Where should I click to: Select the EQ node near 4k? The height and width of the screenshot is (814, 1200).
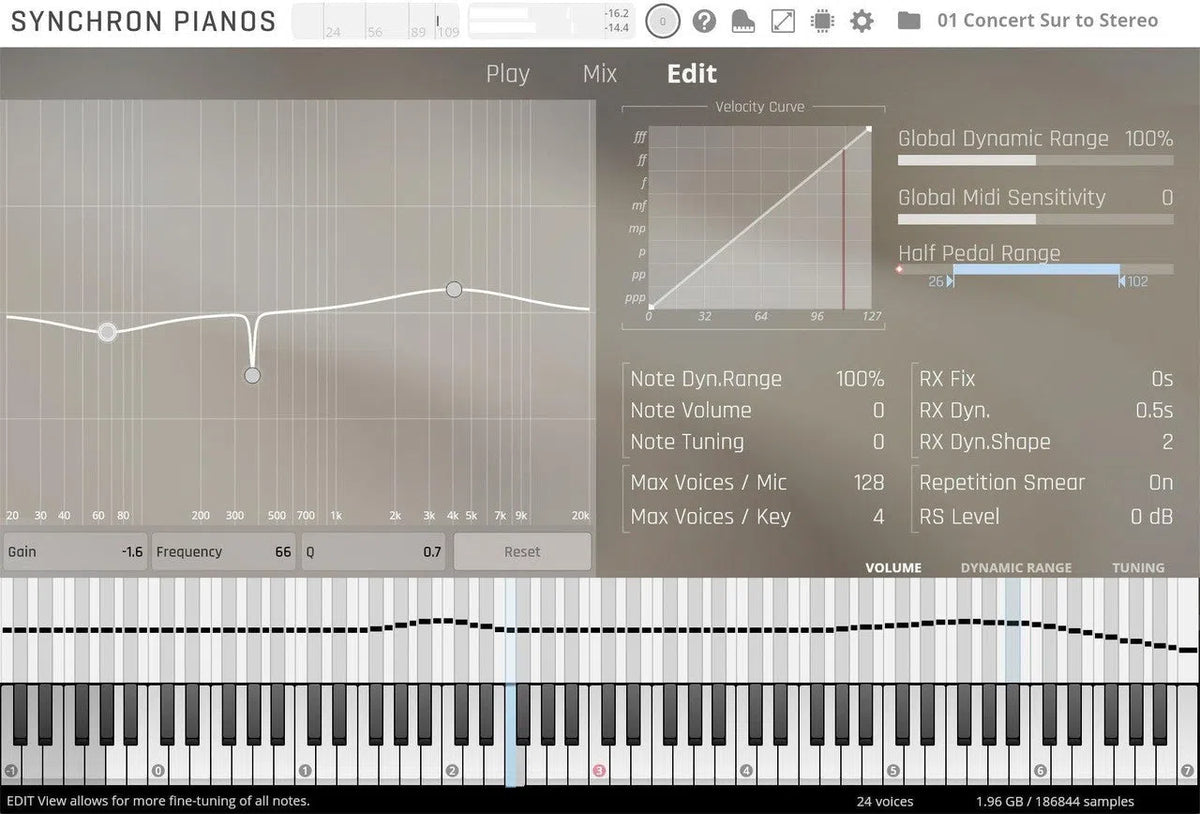click(x=454, y=289)
